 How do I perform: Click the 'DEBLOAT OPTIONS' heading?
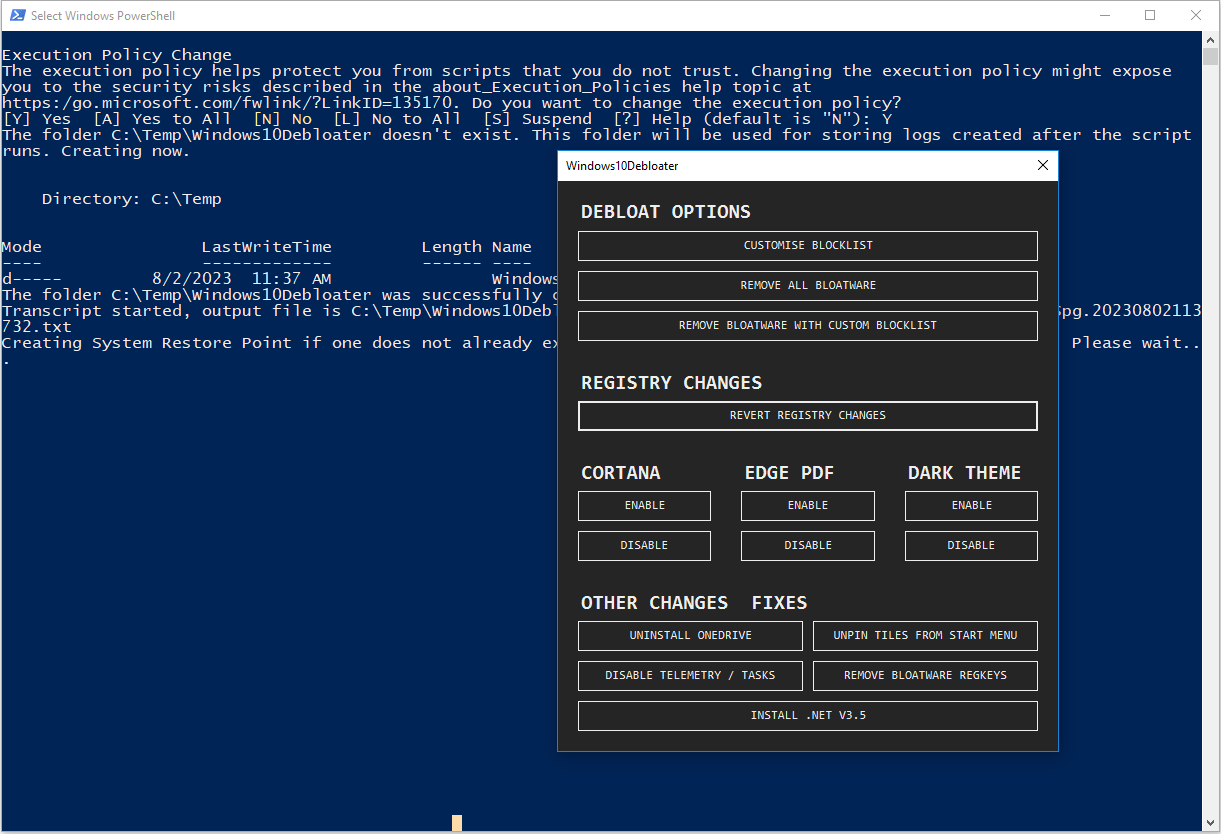tap(666, 212)
